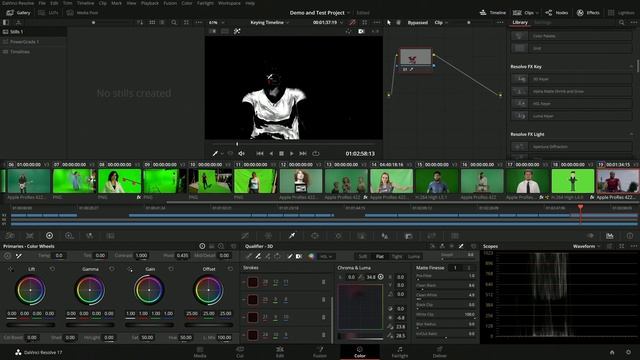Screen dimensions: 640x360
Task: Open the Scopes palette icon
Action: pos(610,236)
